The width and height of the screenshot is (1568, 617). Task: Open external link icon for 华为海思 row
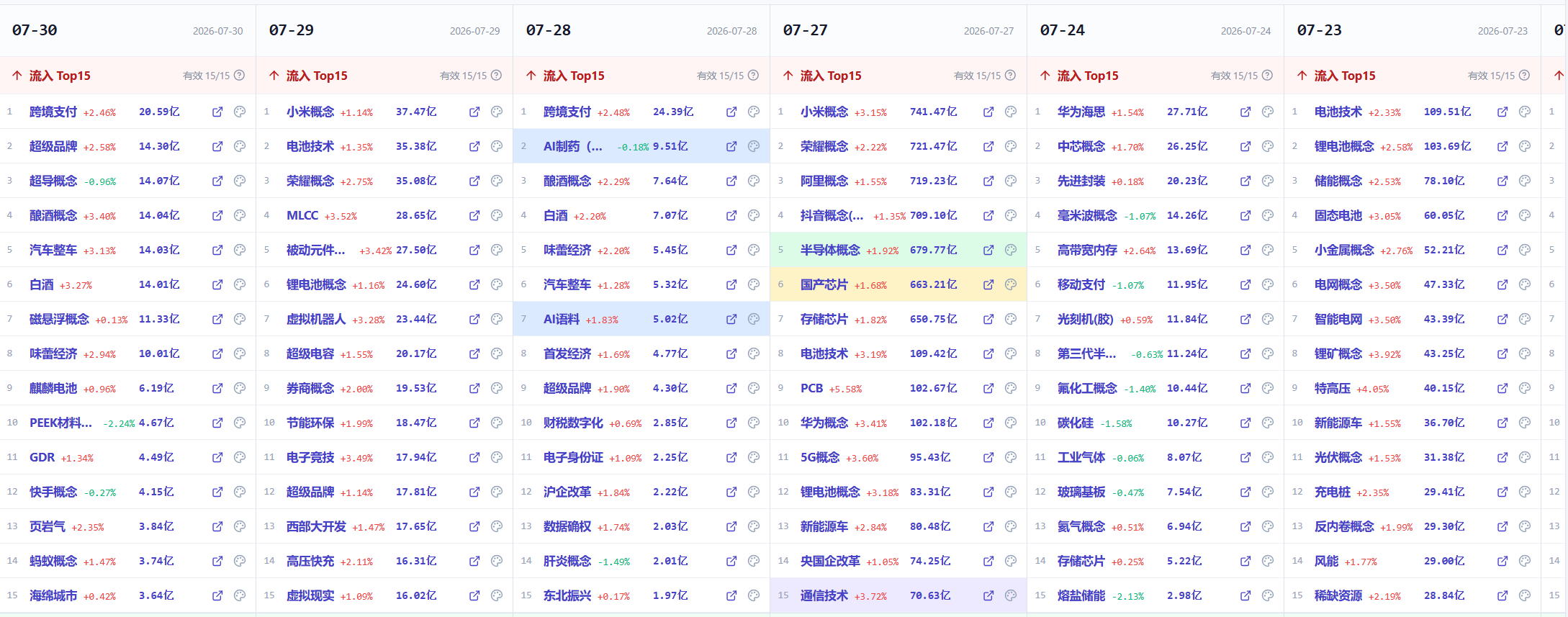point(1245,112)
